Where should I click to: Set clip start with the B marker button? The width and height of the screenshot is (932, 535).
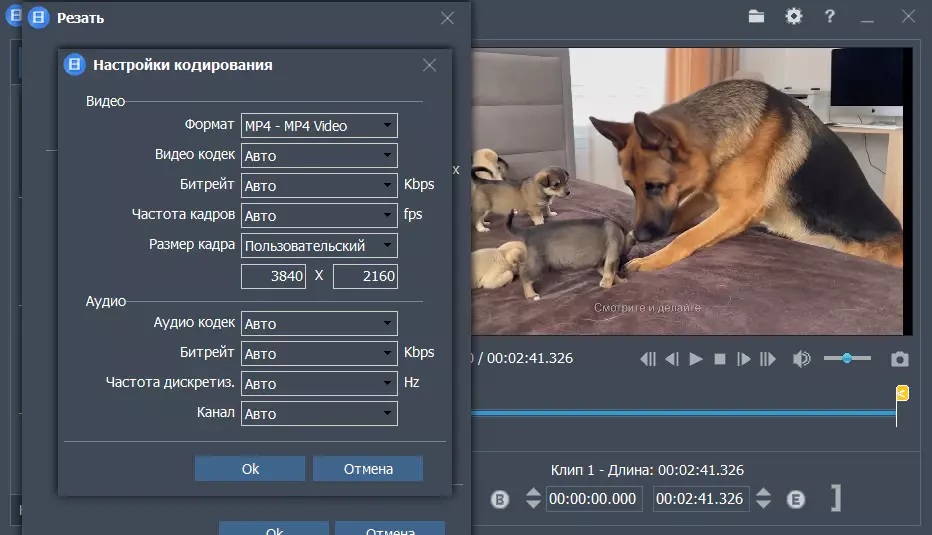(x=501, y=499)
